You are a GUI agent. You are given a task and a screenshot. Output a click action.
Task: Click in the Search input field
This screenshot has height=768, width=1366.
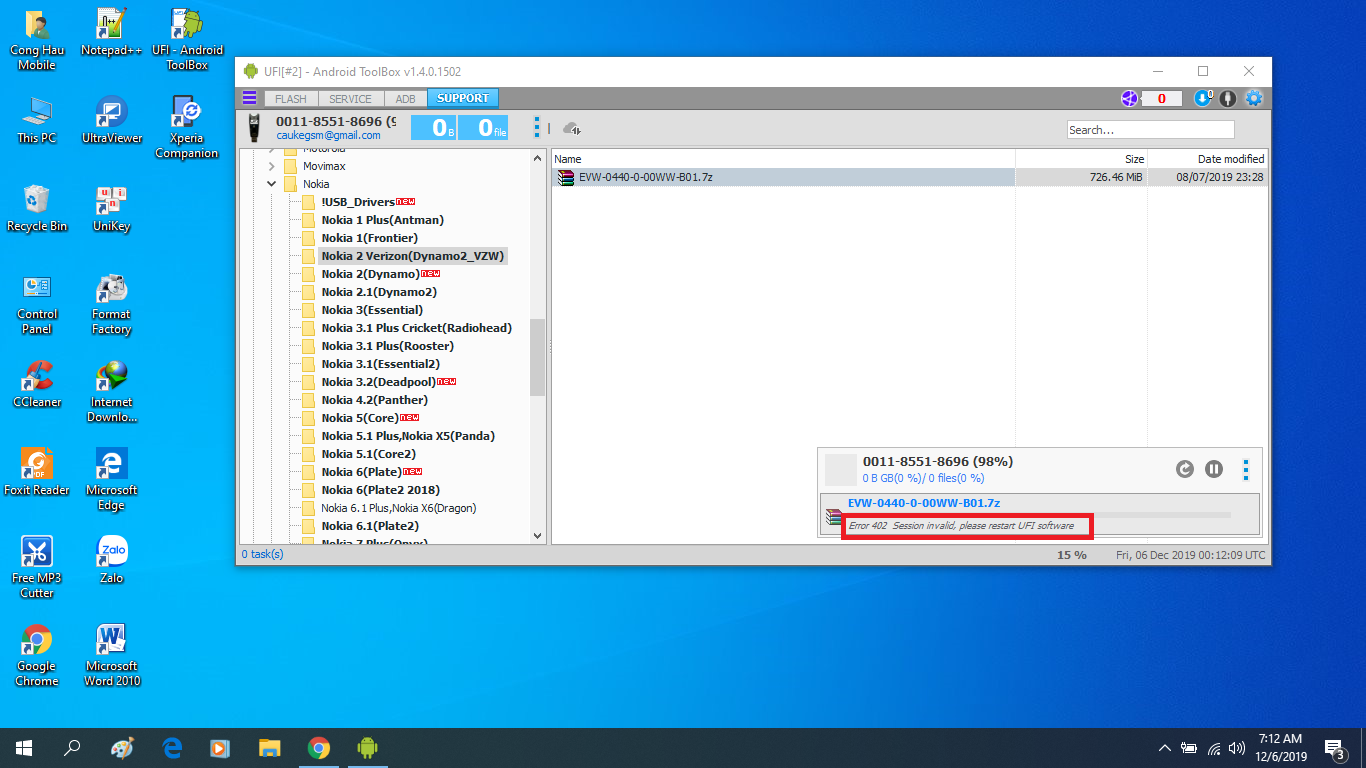tap(1150, 130)
